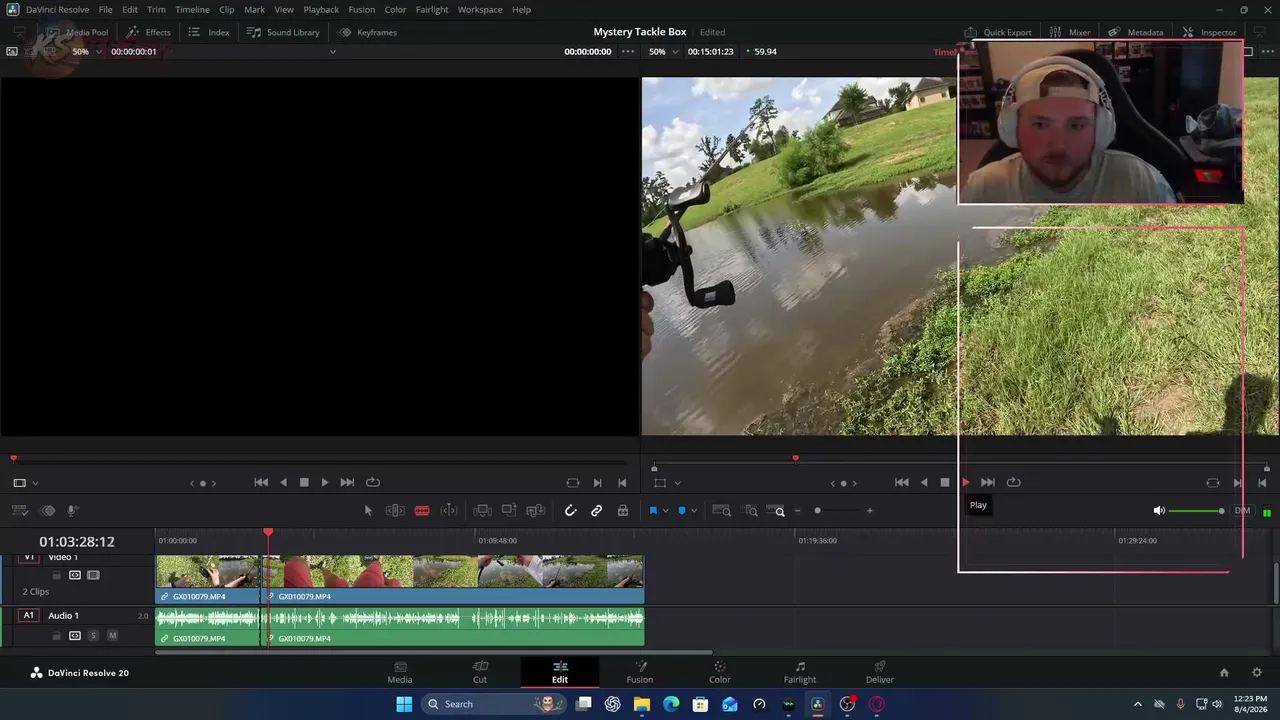This screenshot has width=1280, height=720.
Task: Open the Fusion page
Action: 640,672
